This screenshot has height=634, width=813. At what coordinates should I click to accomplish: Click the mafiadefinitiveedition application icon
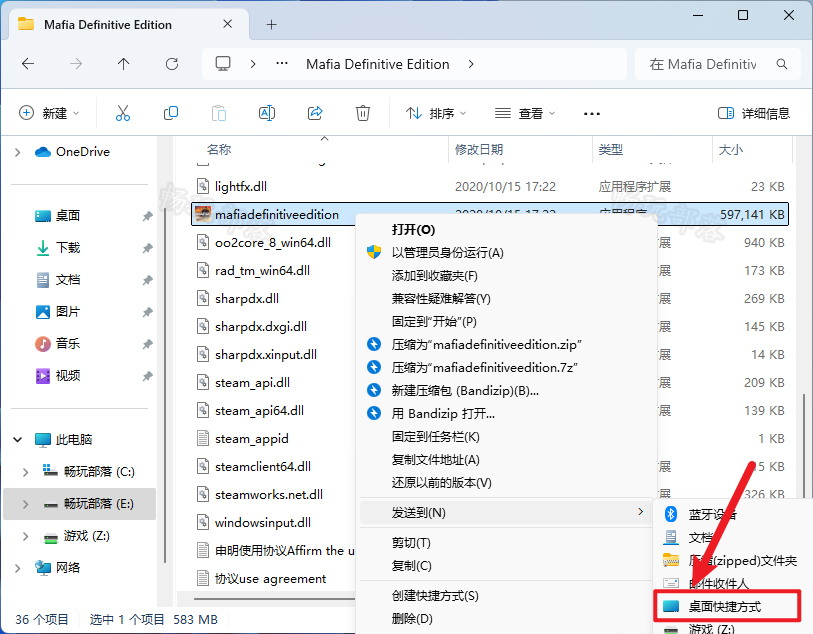click(203, 214)
